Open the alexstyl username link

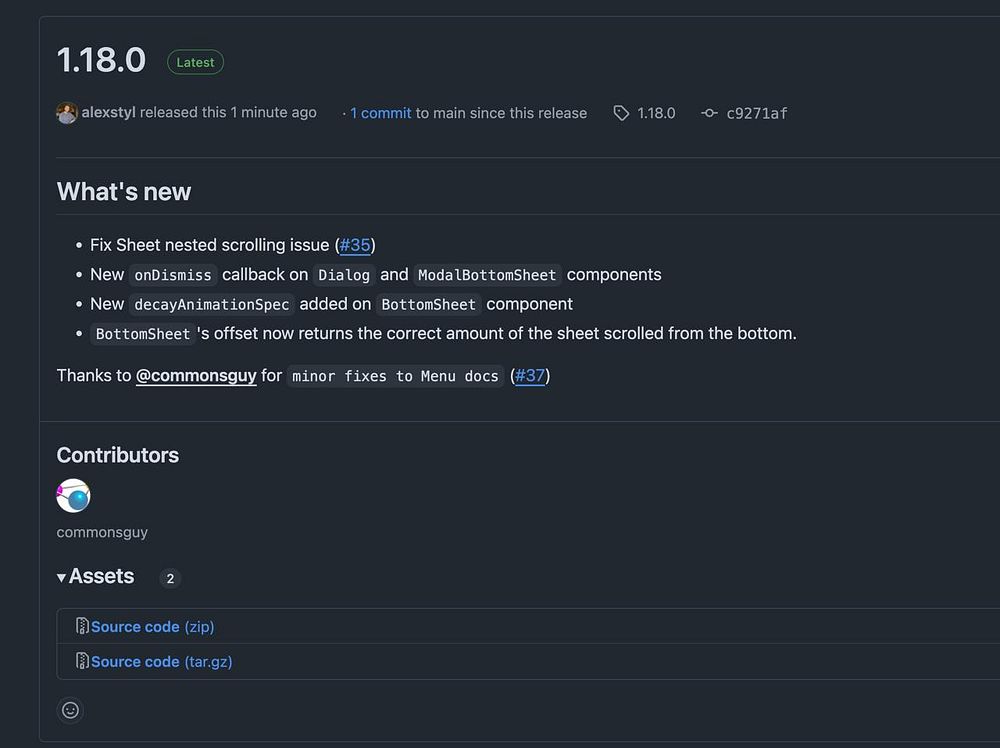[108, 113]
